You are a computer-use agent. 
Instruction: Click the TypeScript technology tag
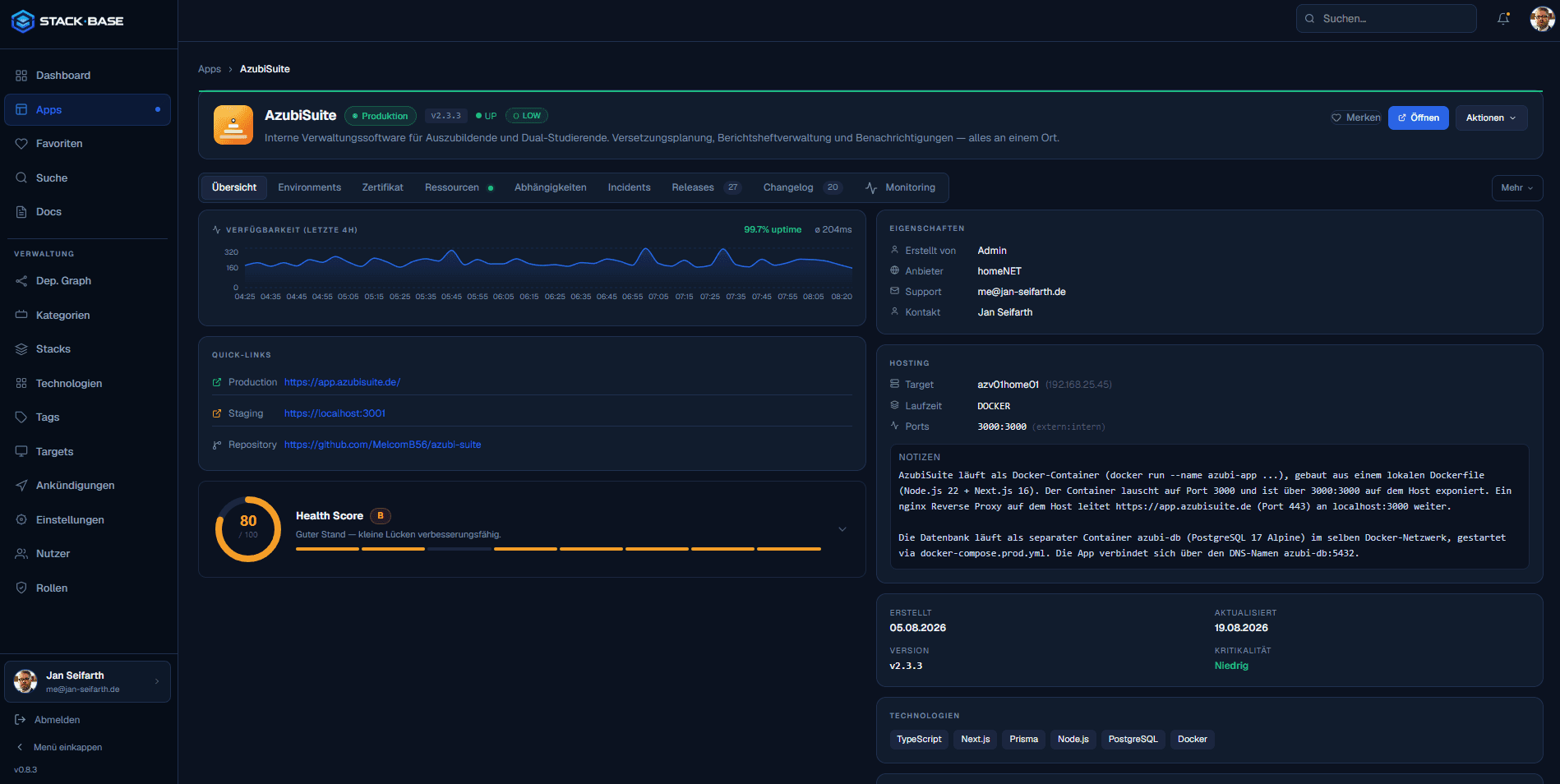click(x=919, y=740)
